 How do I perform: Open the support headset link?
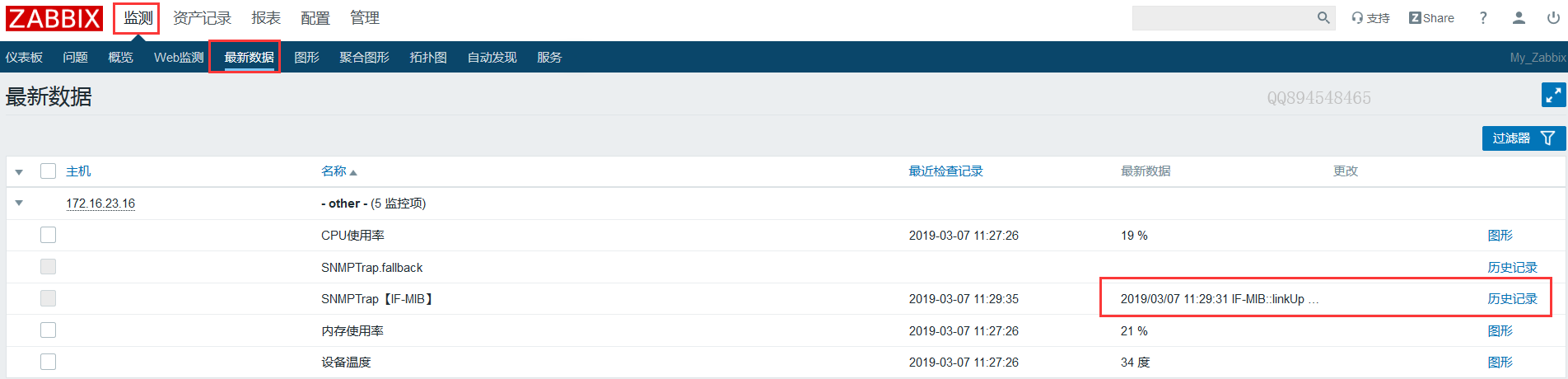pos(1370,18)
